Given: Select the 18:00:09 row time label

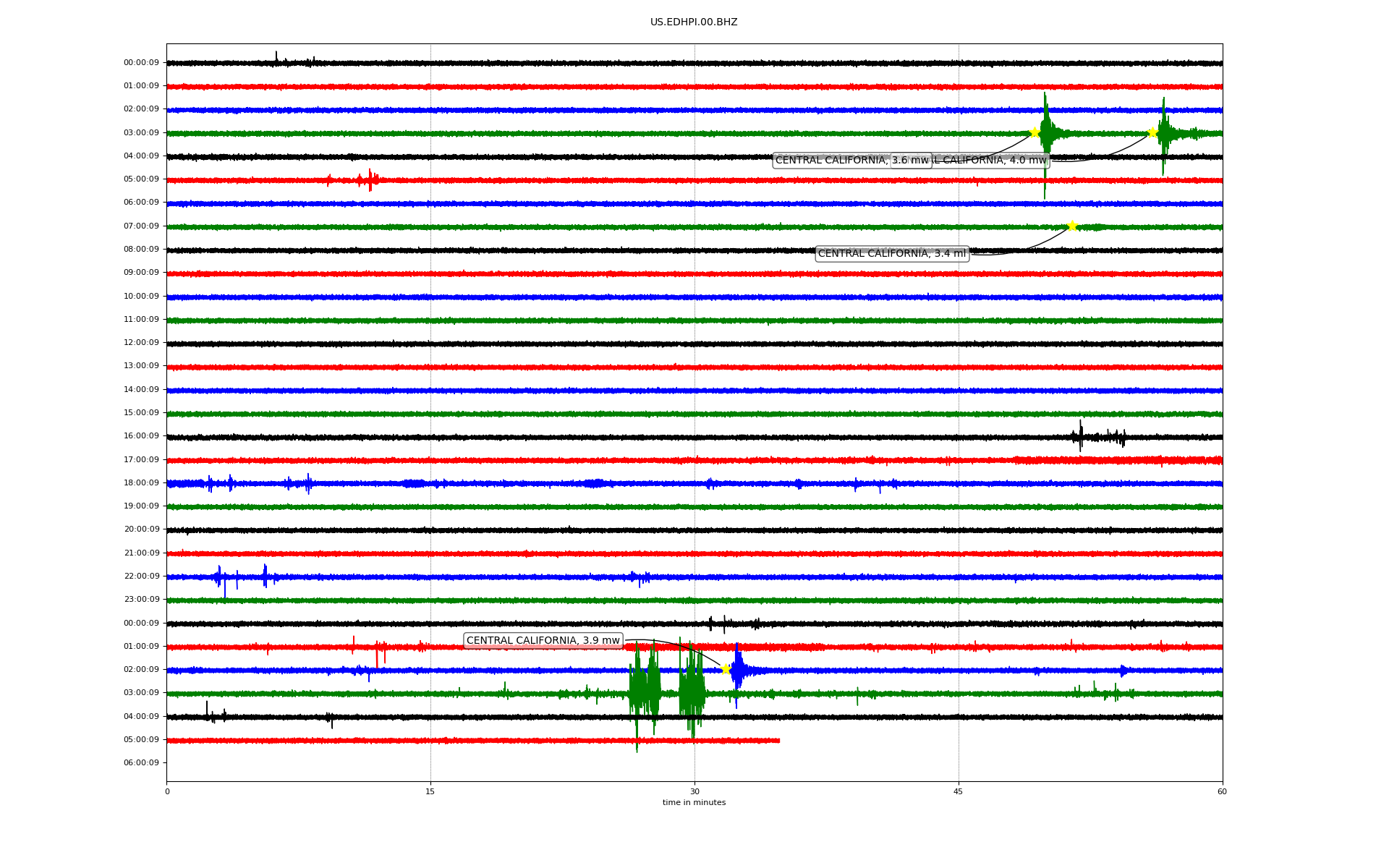Looking at the screenshot, I should click(141, 483).
